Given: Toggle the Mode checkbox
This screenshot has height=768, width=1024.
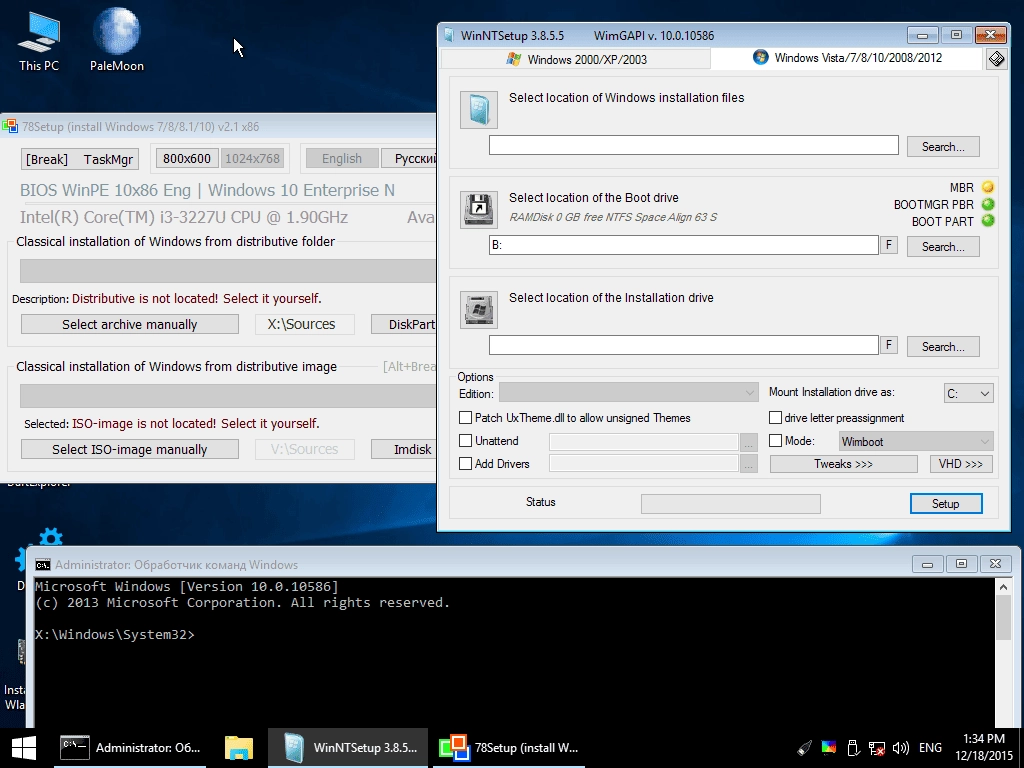Looking at the screenshot, I should (775, 440).
